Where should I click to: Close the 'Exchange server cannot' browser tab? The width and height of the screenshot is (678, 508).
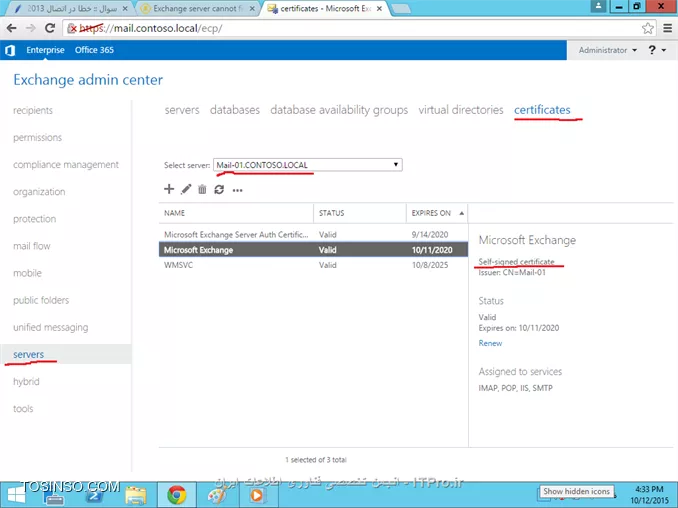point(252,8)
